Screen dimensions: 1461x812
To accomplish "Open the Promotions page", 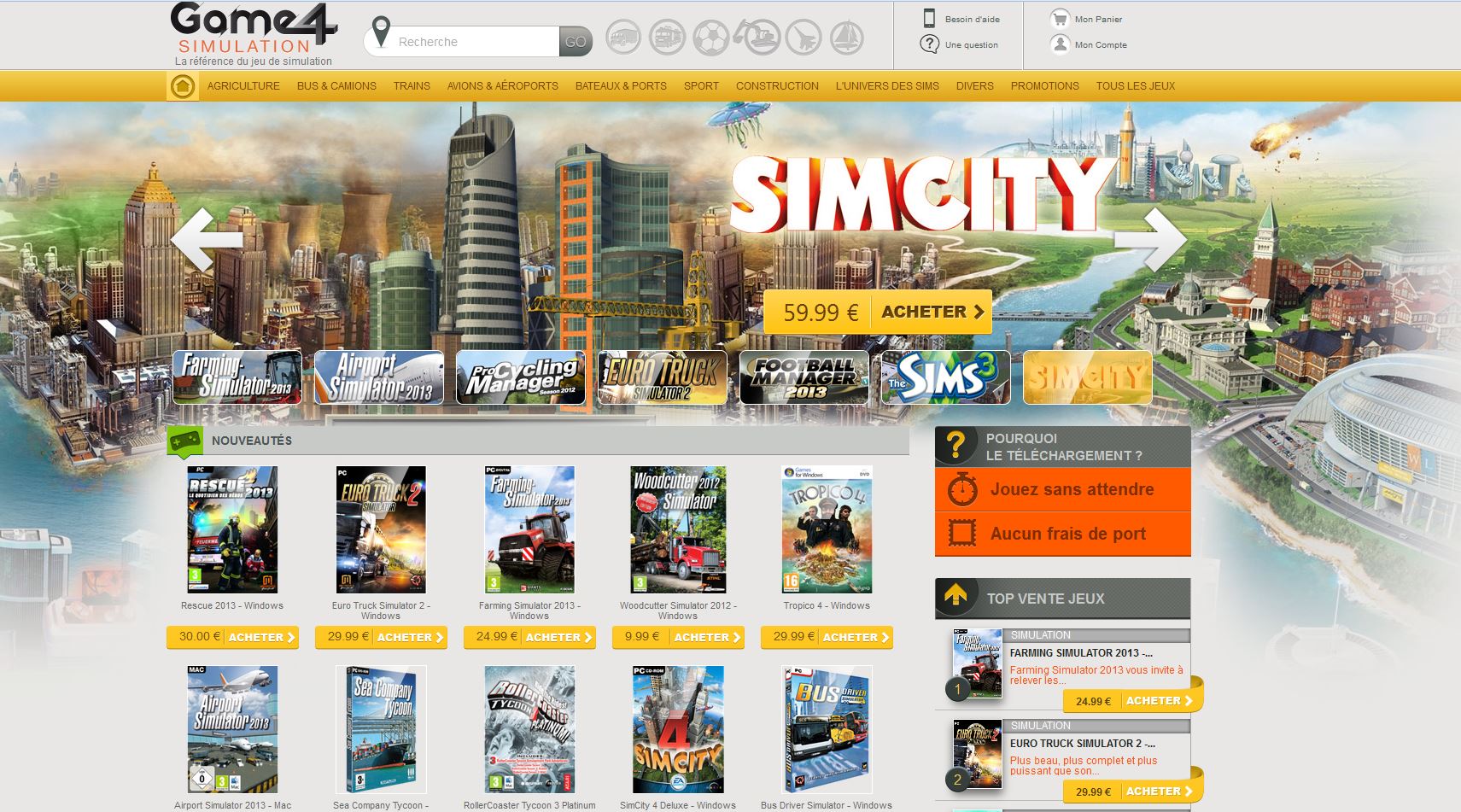I will [1044, 86].
